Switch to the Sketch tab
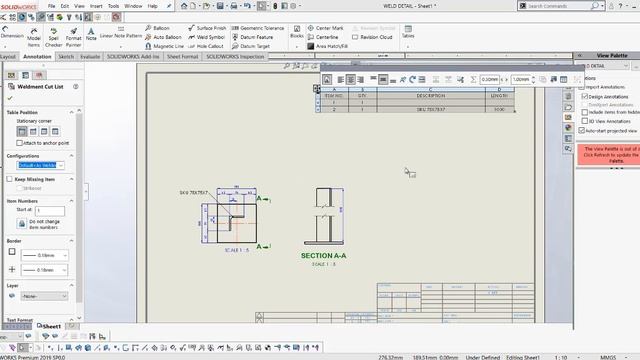This screenshot has height=360, width=640. pos(66,57)
